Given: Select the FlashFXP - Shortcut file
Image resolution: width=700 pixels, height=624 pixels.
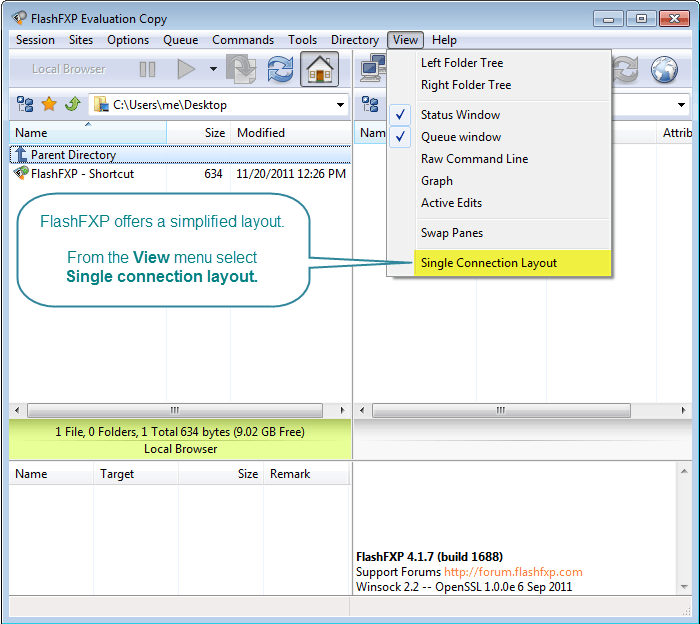Looking at the screenshot, I should point(82,174).
